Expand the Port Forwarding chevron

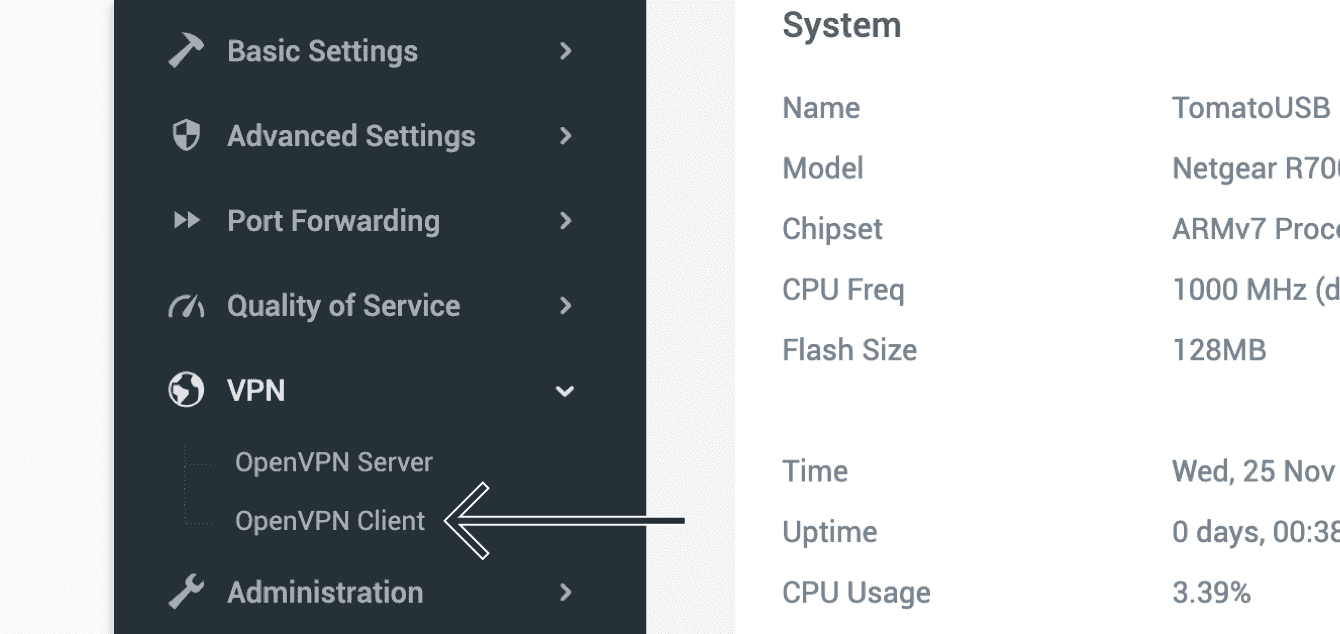566,221
